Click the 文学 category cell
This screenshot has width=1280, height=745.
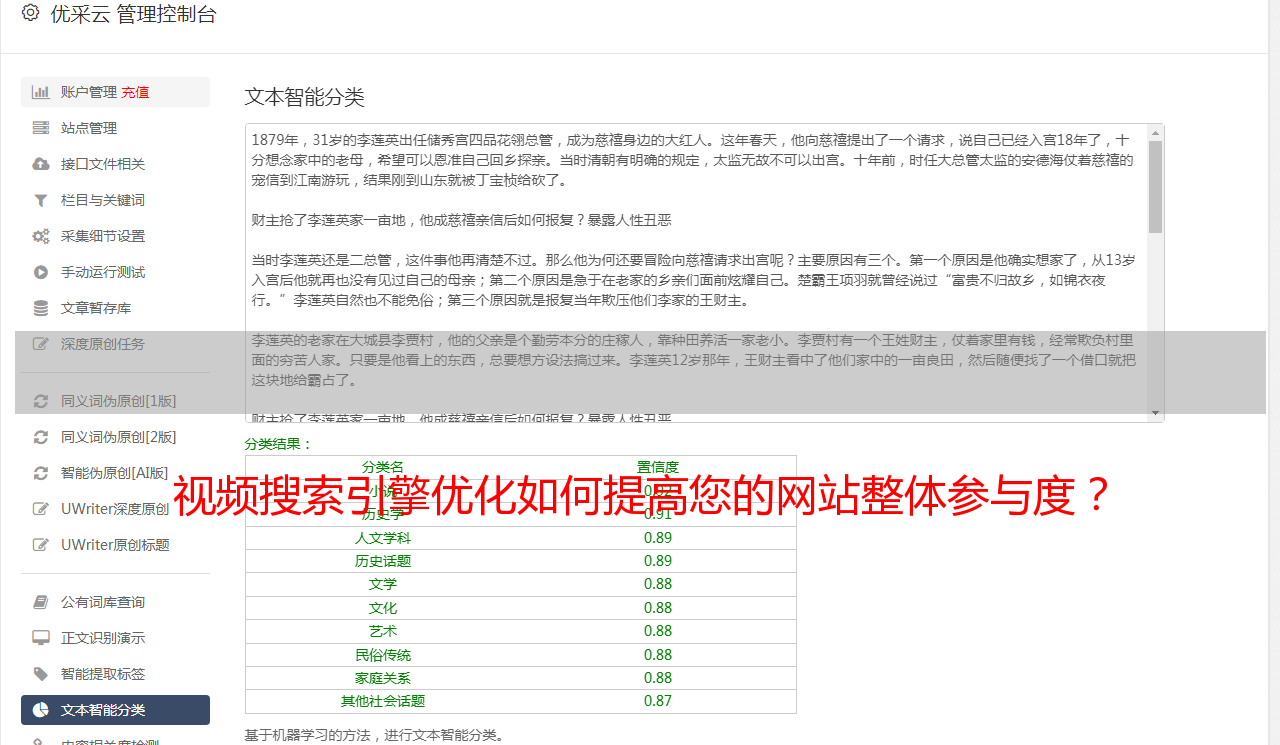(383, 584)
